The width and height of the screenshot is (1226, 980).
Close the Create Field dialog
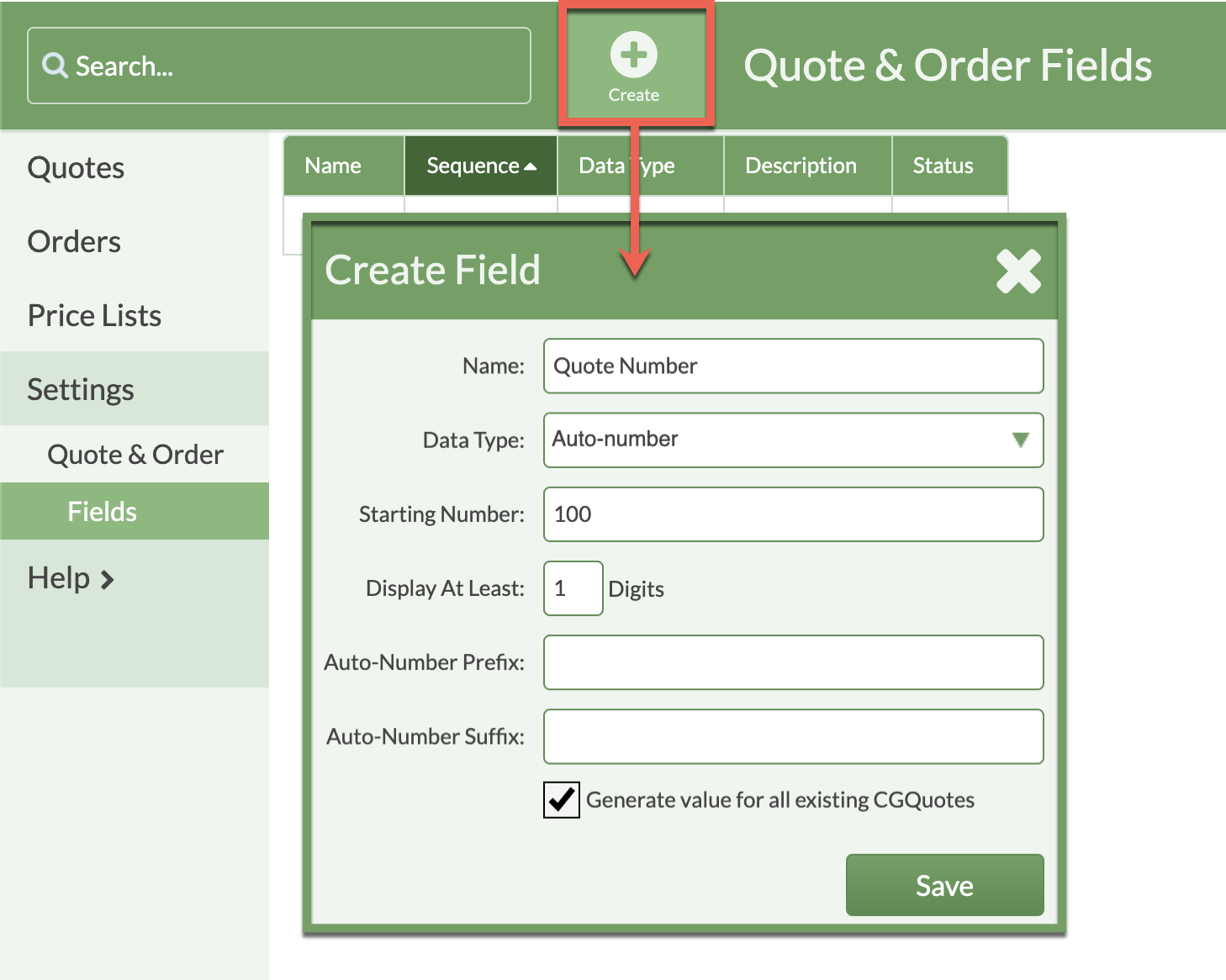(1018, 271)
